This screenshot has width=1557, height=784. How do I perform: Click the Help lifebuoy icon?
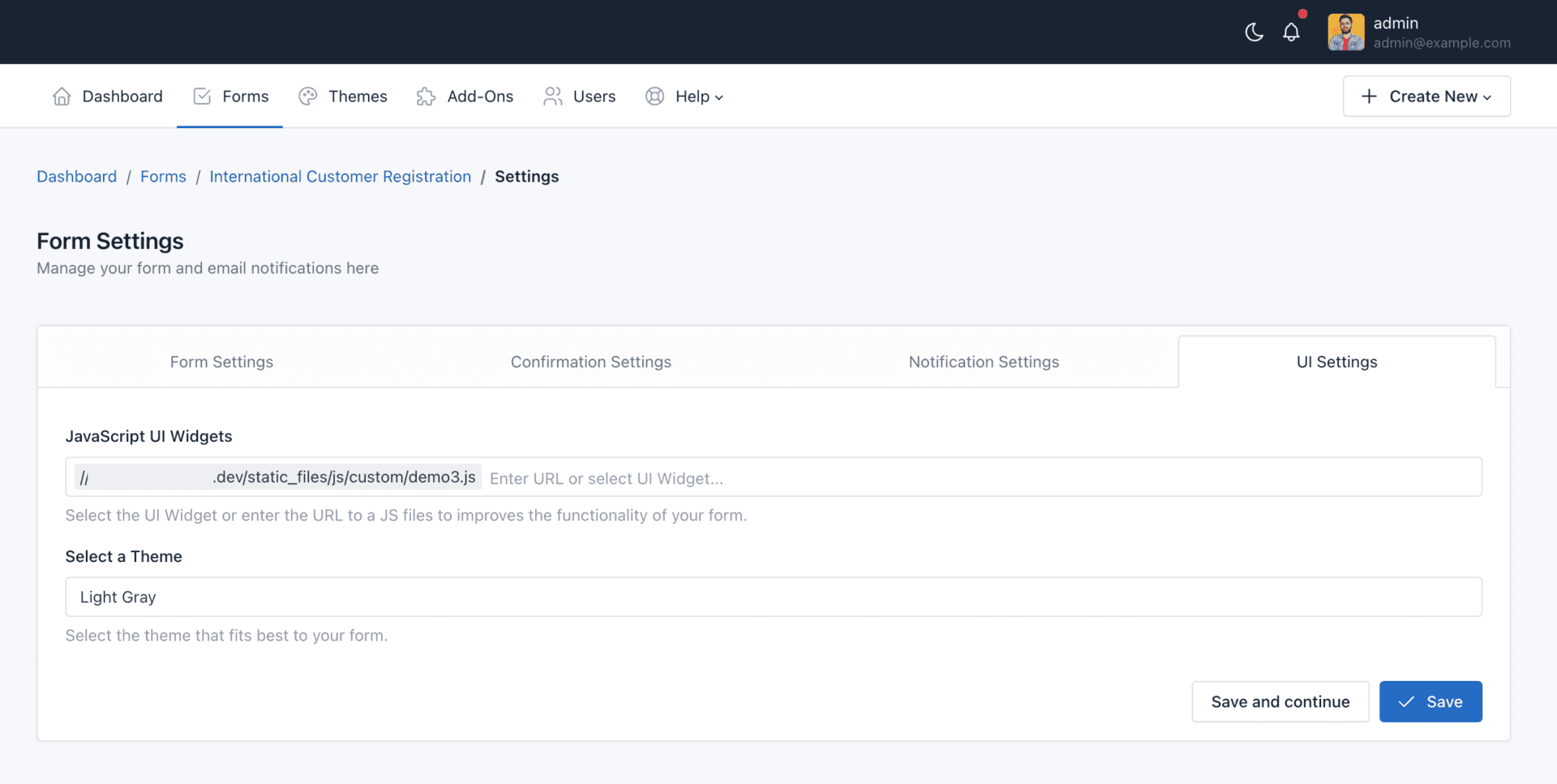pyautogui.click(x=654, y=96)
